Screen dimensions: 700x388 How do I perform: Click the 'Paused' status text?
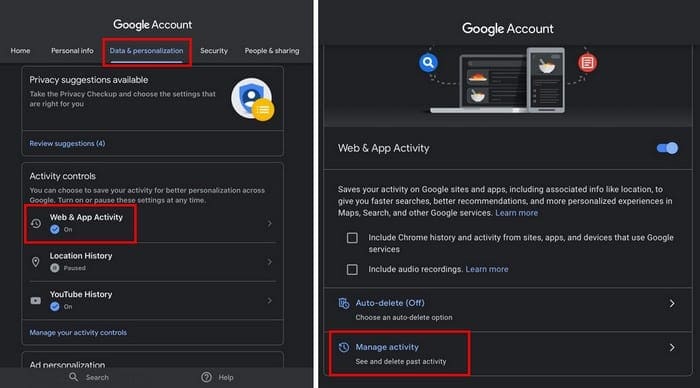pyautogui.click(x=74, y=268)
